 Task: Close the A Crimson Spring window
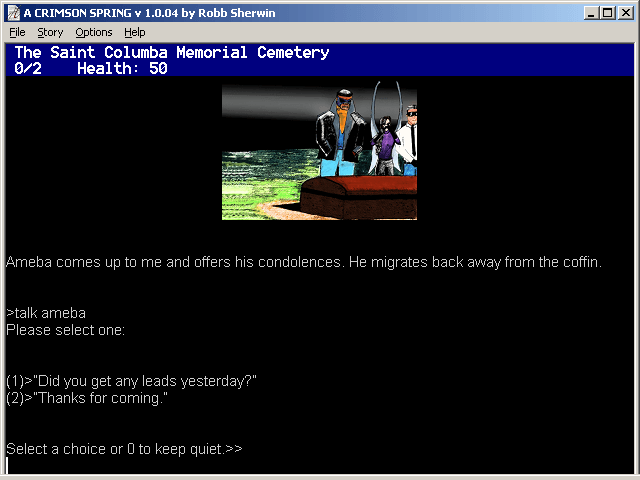(x=625, y=13)
